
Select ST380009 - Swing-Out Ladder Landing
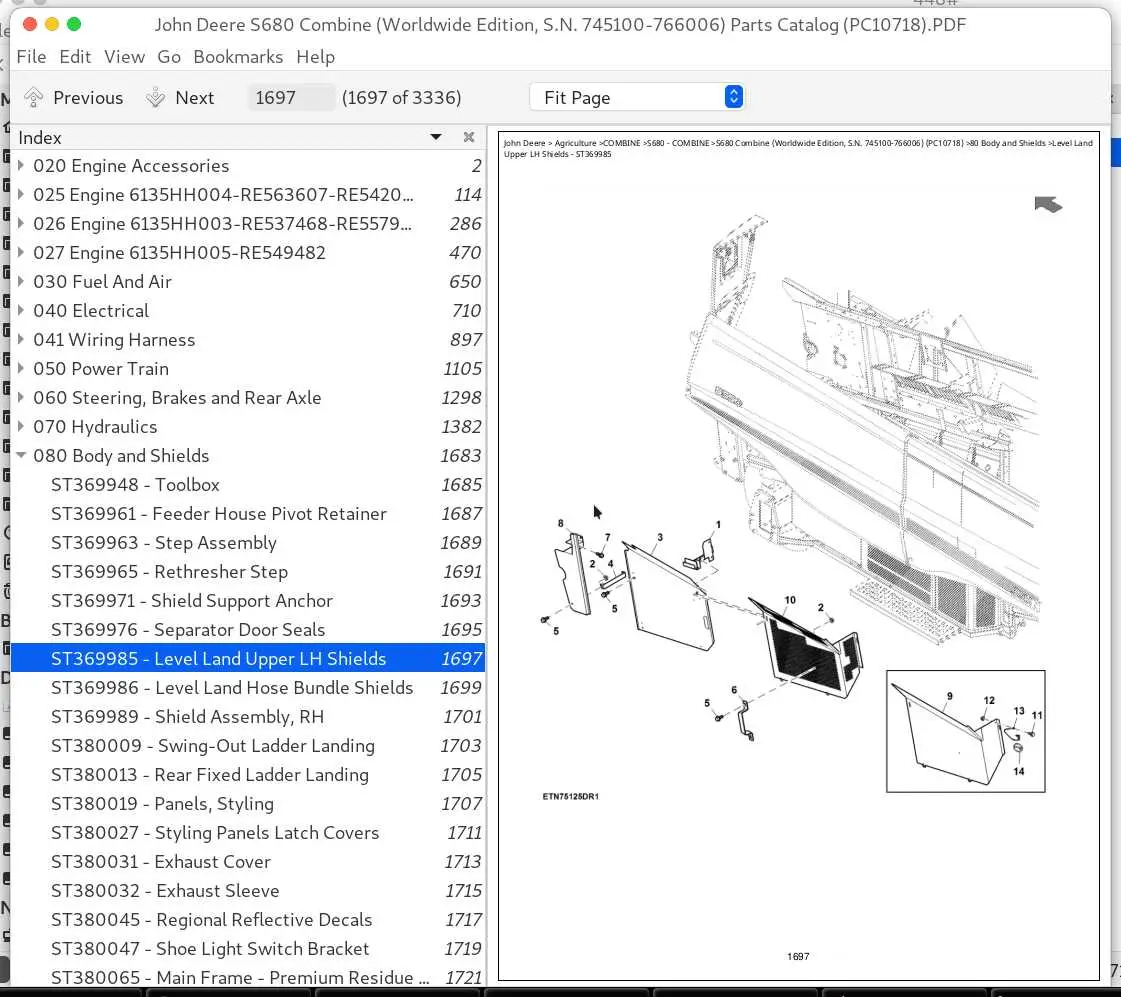[247, 745]
